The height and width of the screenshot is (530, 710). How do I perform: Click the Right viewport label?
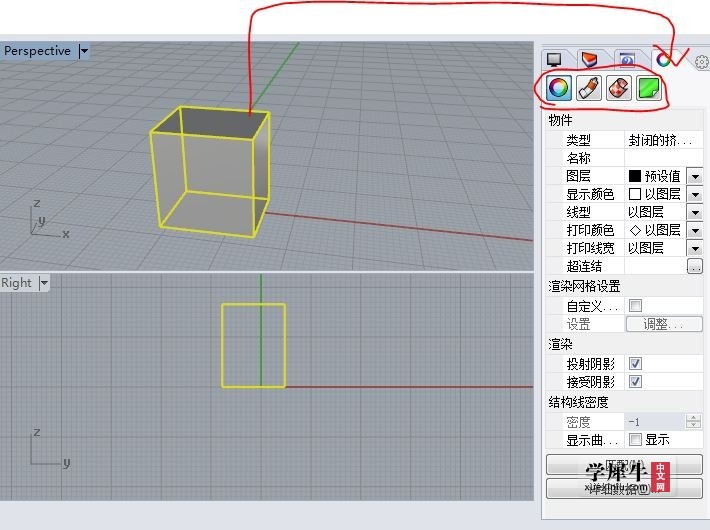coord(16,283)
